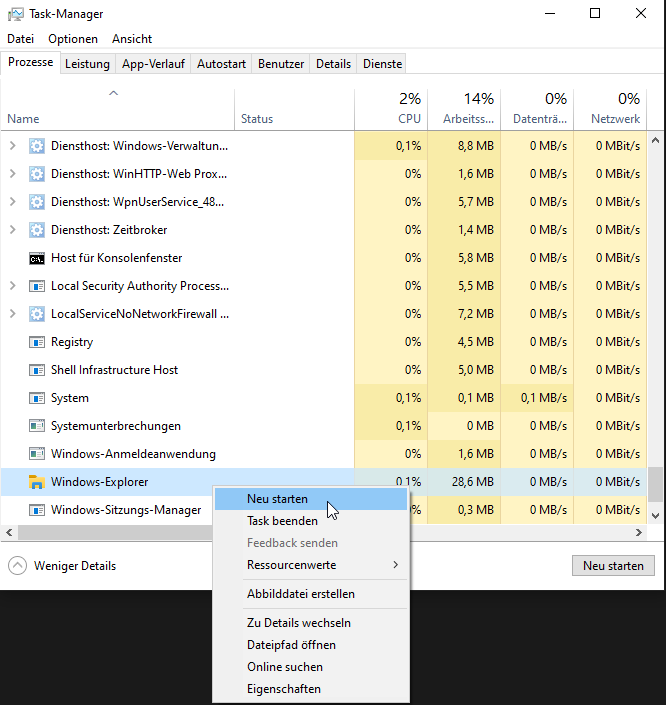Choose Abbilddatei erstellen in context menu
Screen dimensions: 666x705
point(311,594)
